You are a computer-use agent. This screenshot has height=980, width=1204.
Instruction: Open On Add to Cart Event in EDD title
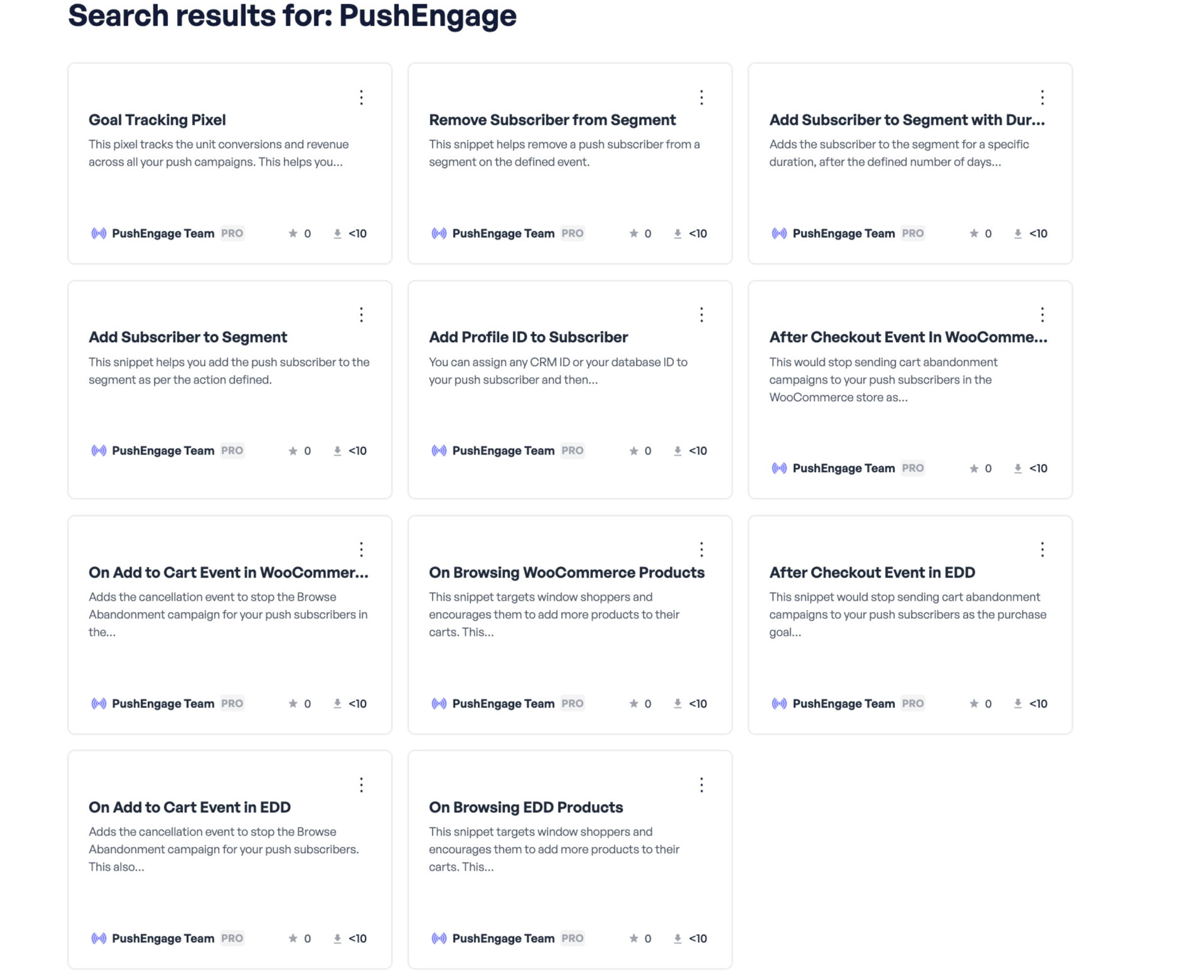pos(190,807)
